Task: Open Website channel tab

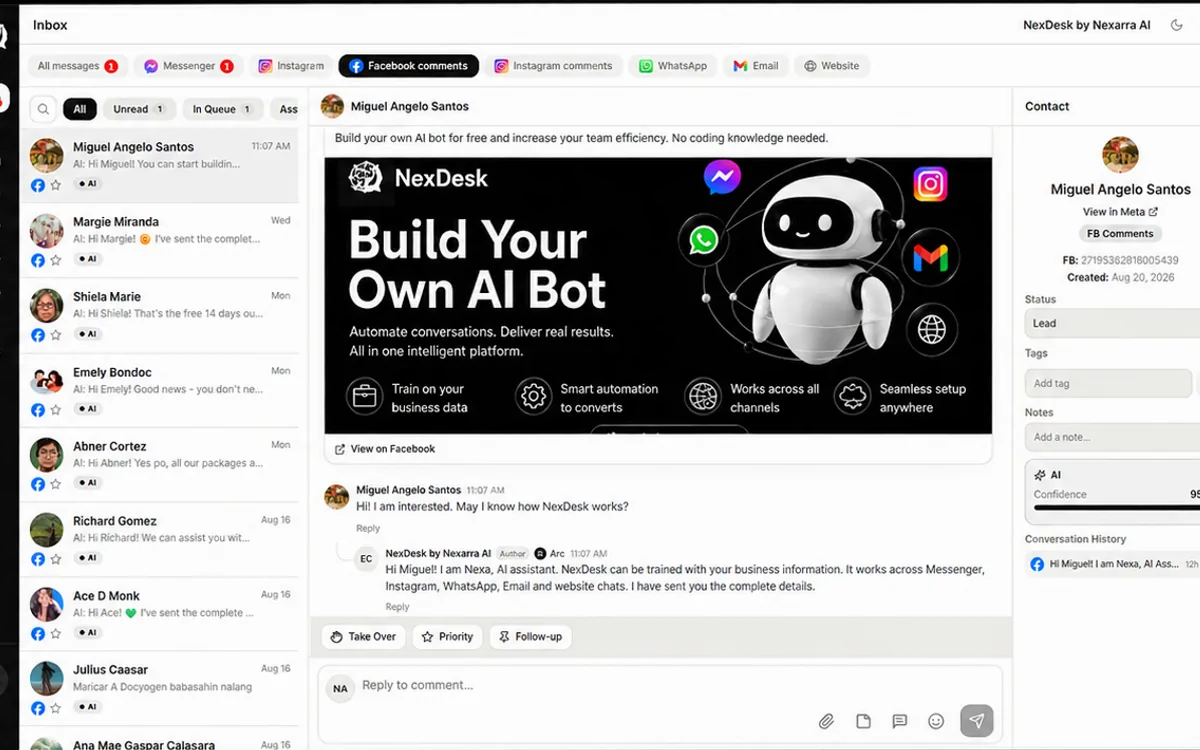Action: click(x=832, y=66)
